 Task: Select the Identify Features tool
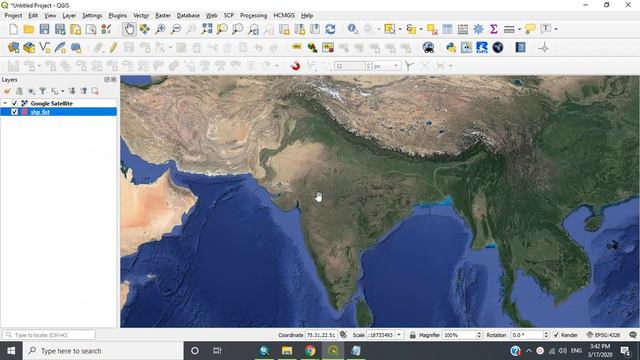(x=353, y=29)
